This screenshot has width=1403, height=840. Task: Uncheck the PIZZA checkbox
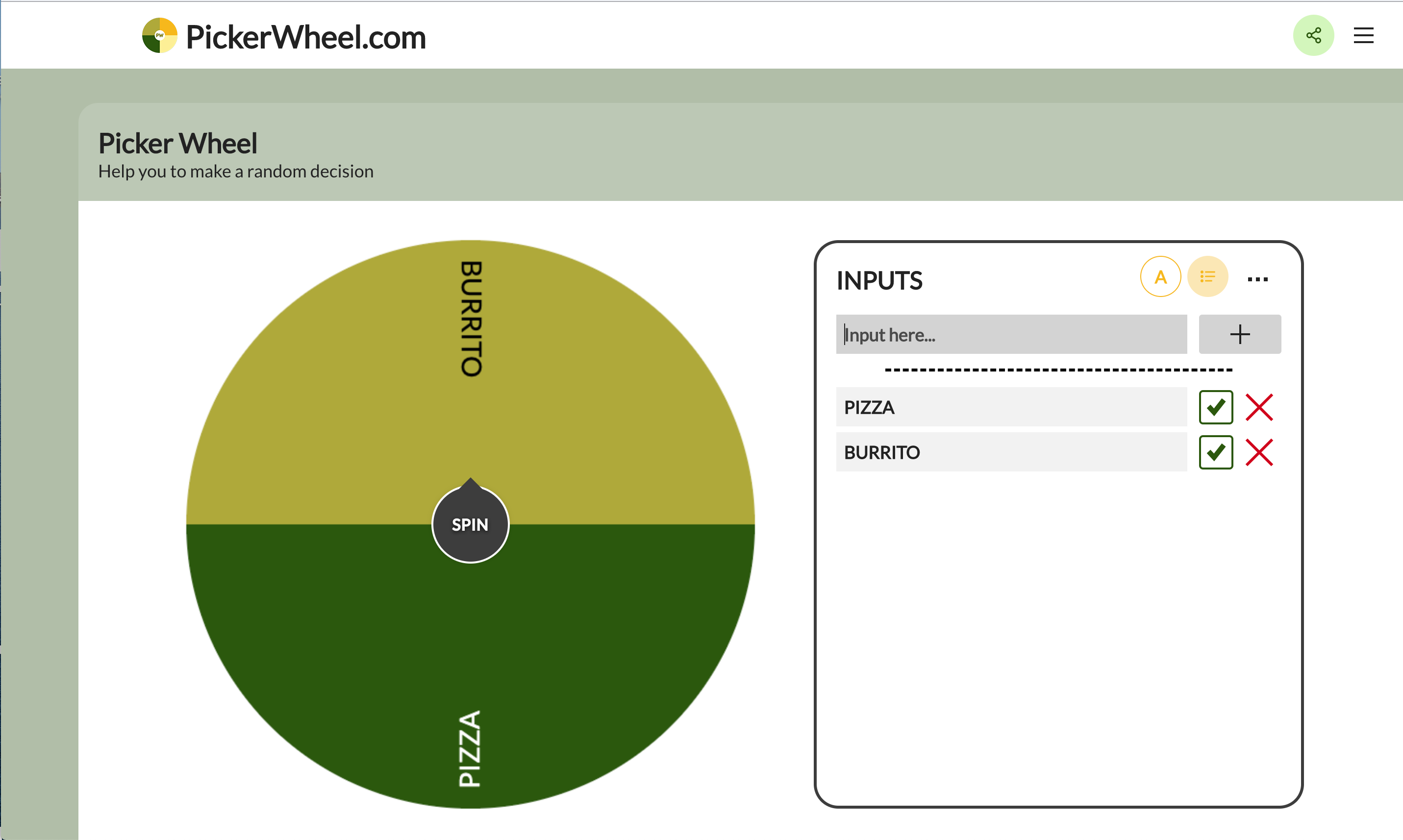click(1216, 407)
